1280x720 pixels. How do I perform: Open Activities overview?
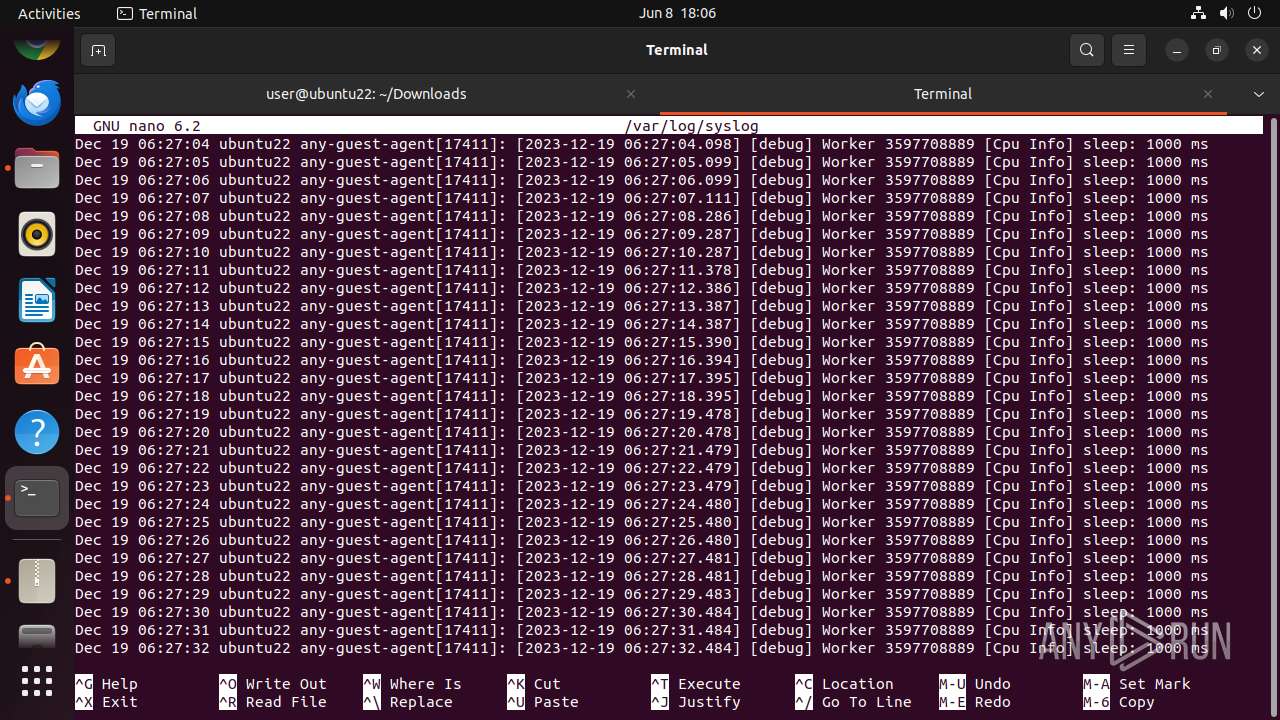49,13
